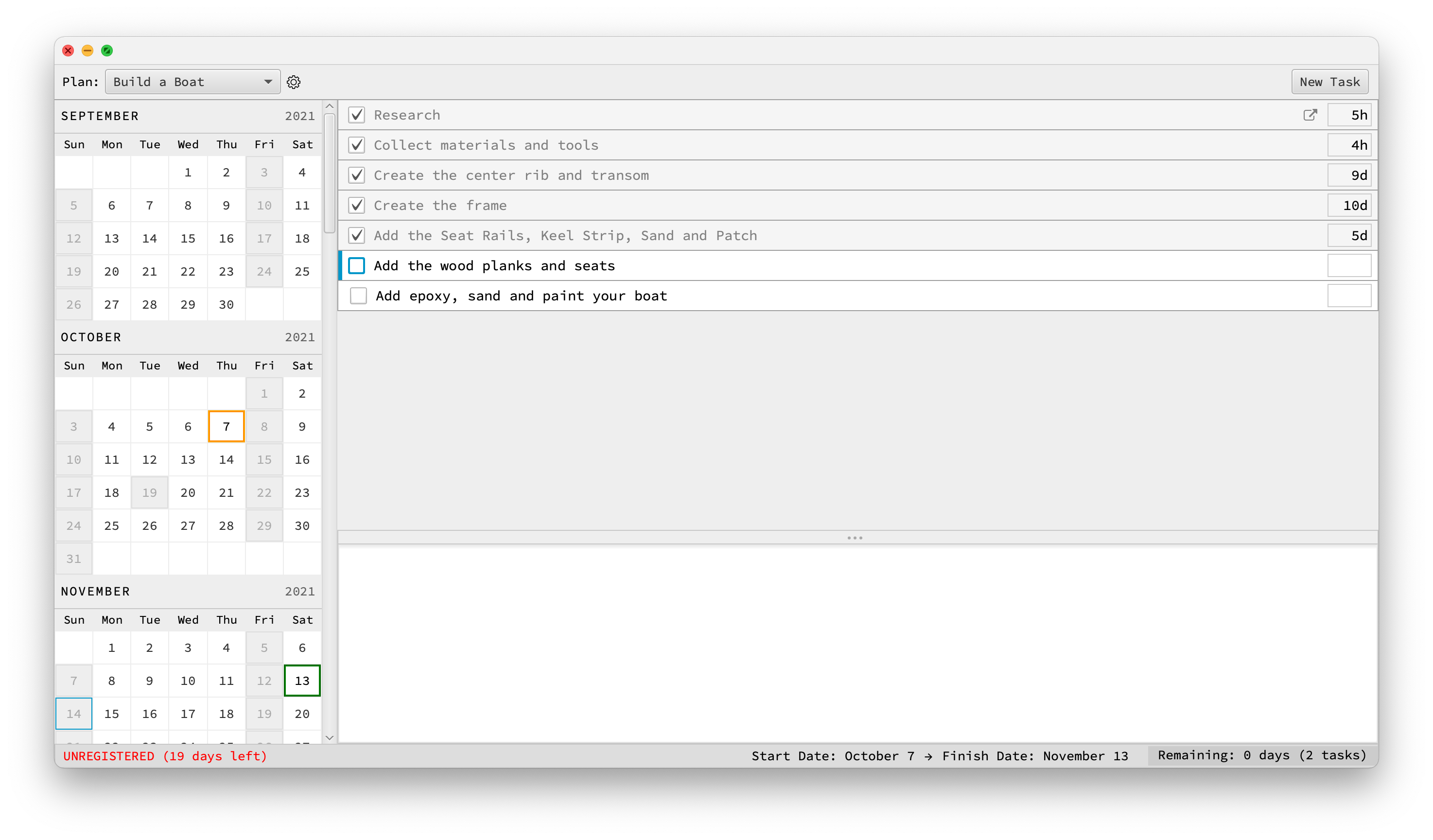Viewport: 1433px width, 840px height.
Task: Click November 14 highlighted date on calendar
Action: 74,713
